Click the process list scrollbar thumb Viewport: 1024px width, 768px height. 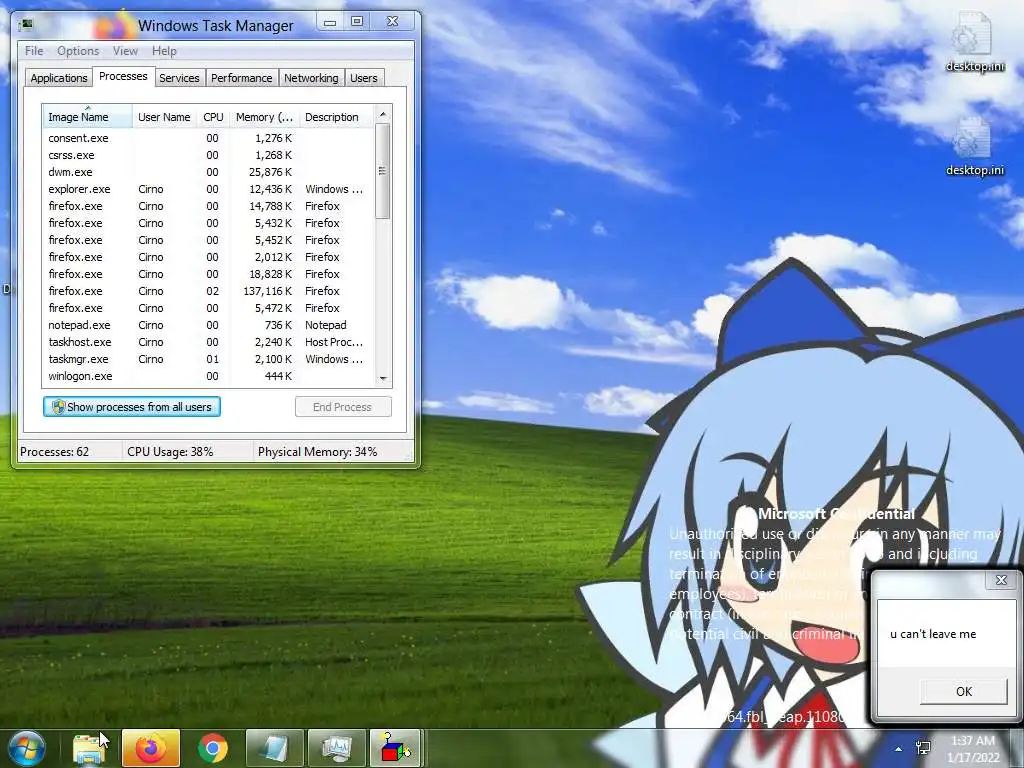click(x=383, y=171)
